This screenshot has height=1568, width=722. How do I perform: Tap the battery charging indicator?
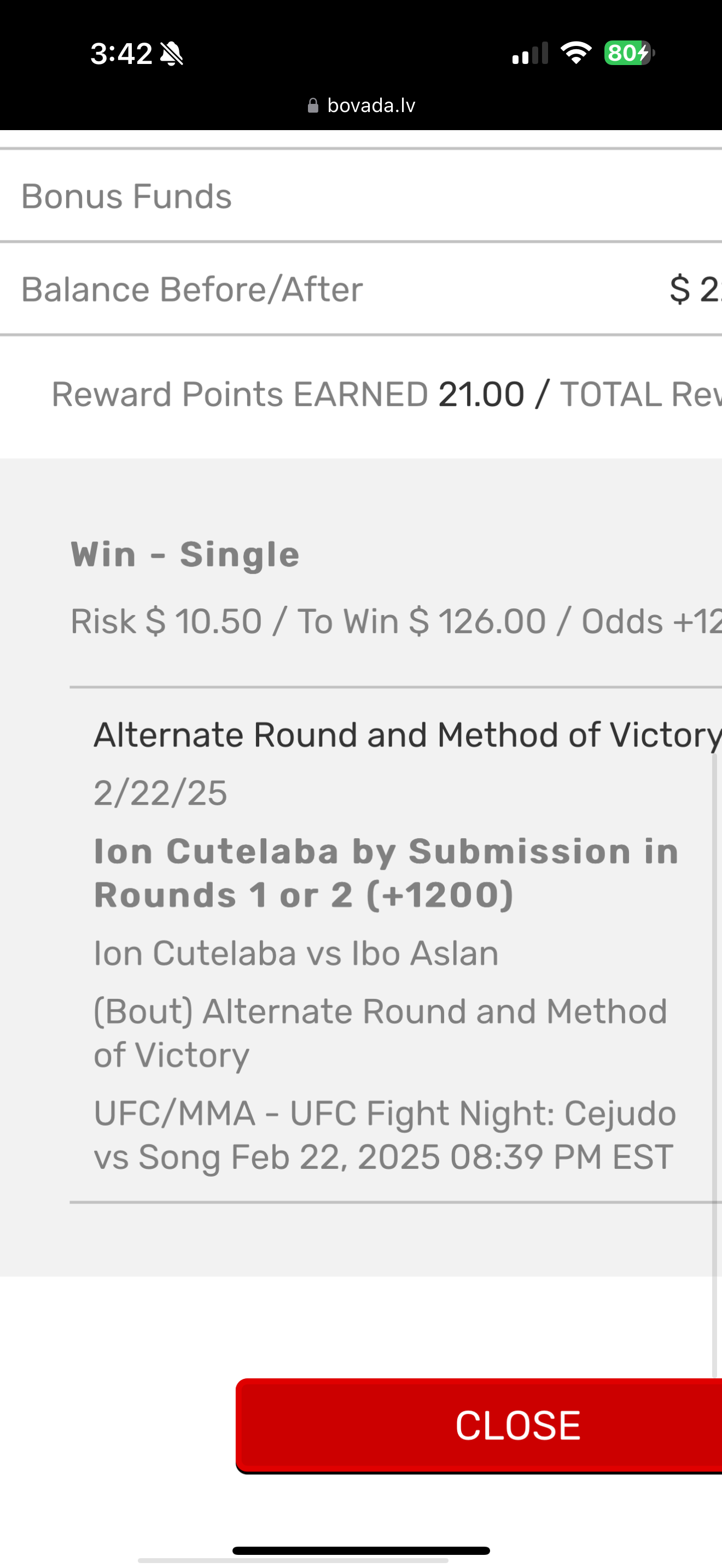point(629,53)
